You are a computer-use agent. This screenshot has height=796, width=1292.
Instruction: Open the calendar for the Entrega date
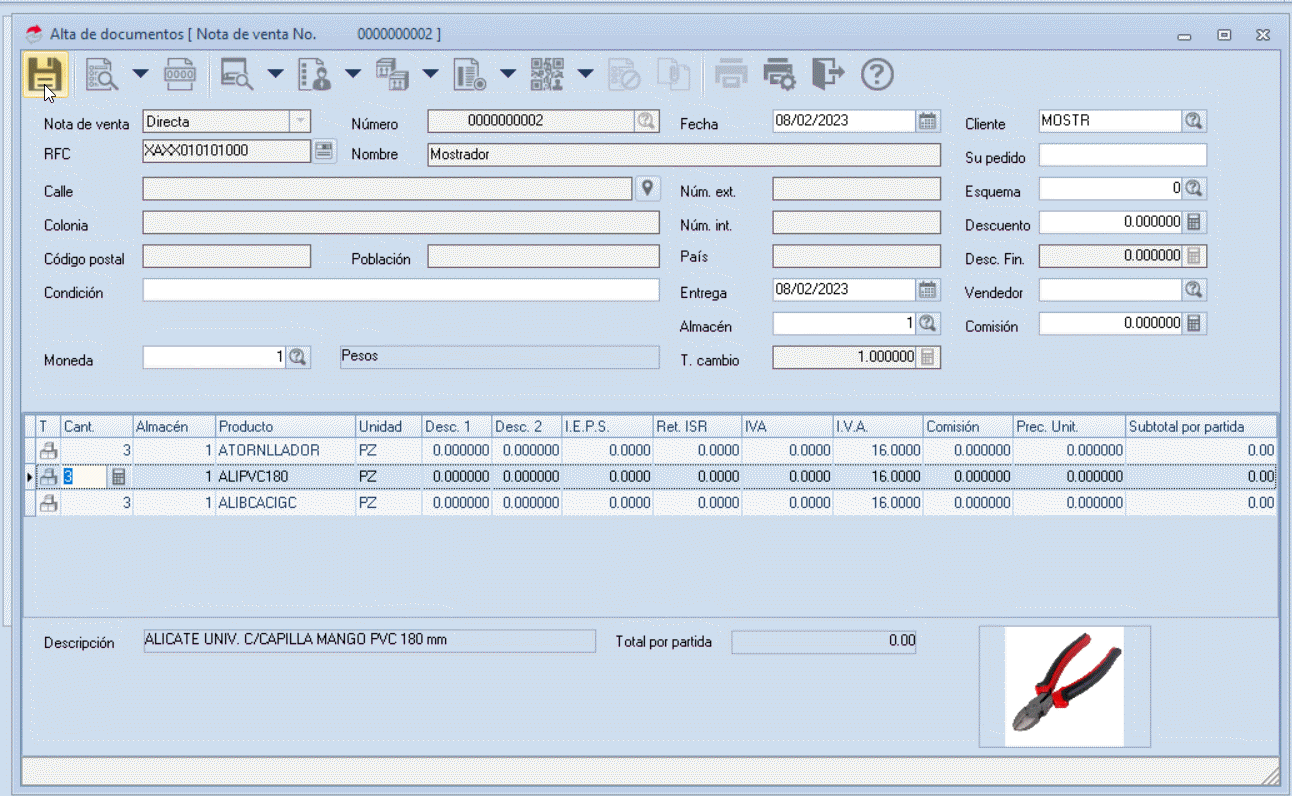(928, 290)
